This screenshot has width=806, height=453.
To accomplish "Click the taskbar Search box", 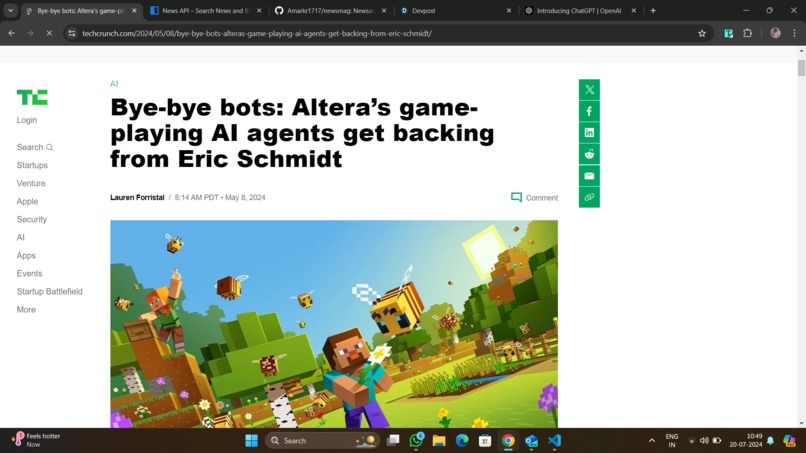I will click(x=322, y=440).
